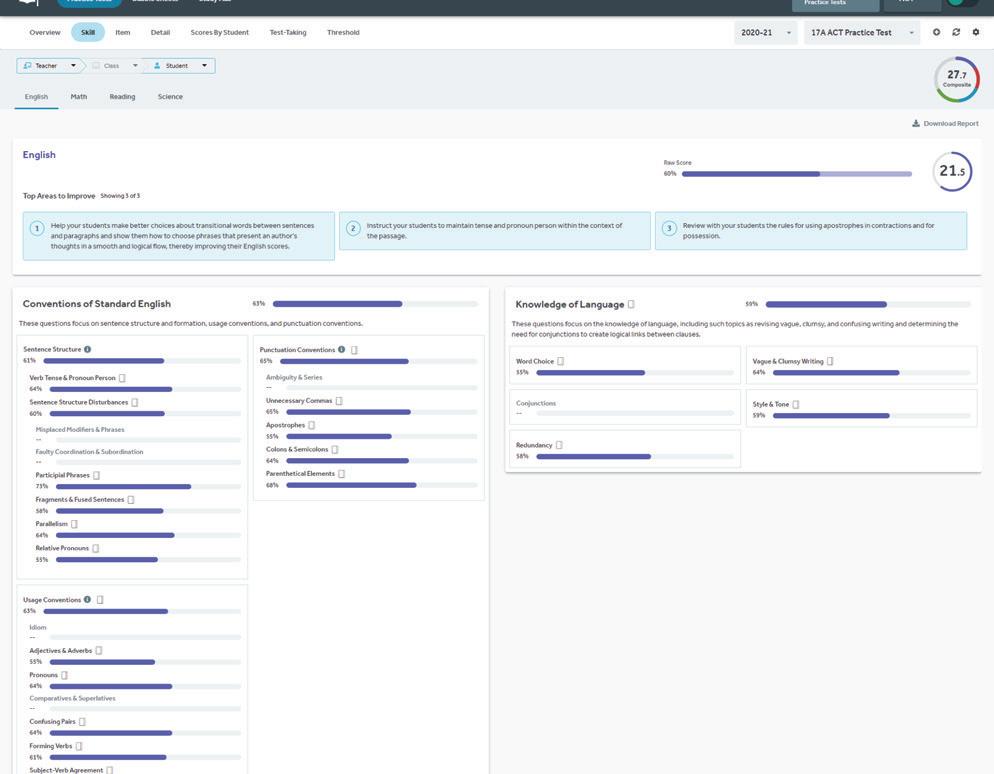Image resolution: width=994 pixels, height=774 pixels.
Task: Click the greyed-out Idiom skill
Action: pyautogui.click(x=37, y=628)
